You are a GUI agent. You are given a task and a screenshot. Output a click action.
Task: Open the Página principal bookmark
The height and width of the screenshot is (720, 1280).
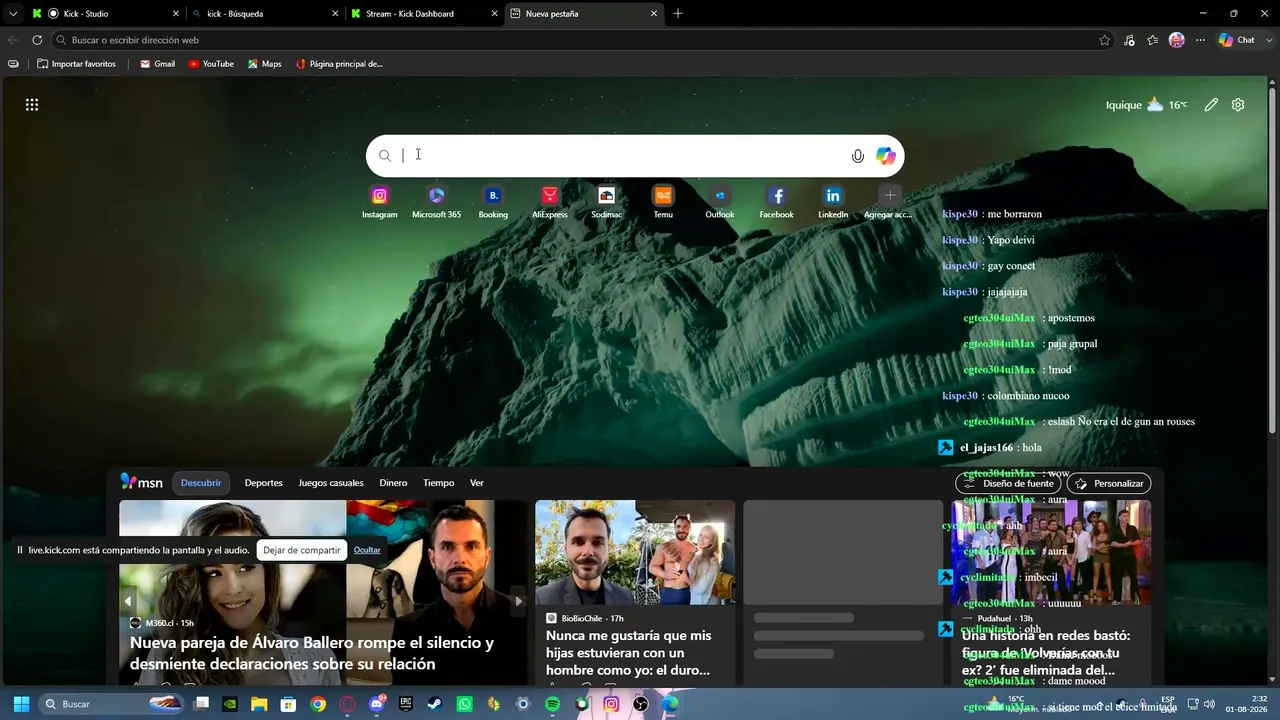[339, 64]
